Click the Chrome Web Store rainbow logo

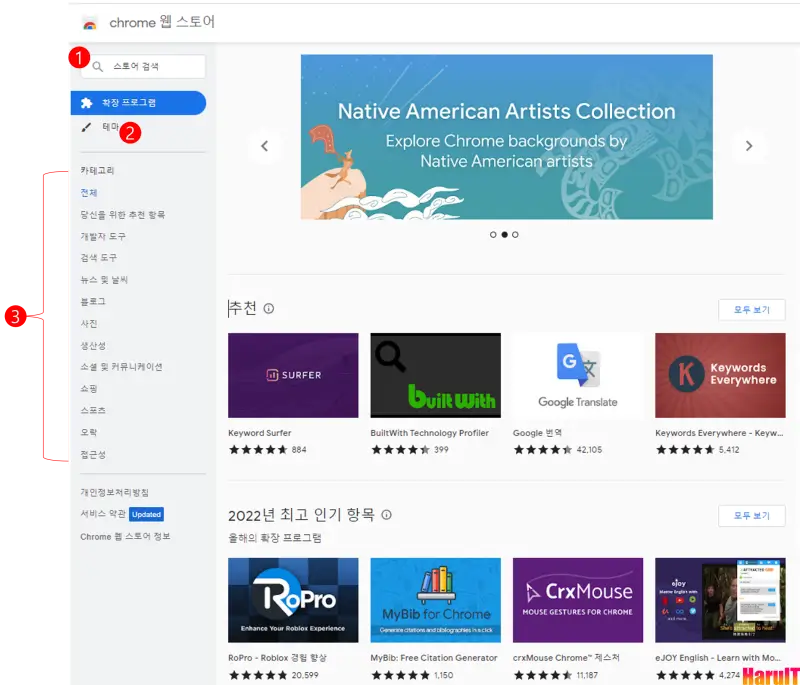tap(90, 23)
